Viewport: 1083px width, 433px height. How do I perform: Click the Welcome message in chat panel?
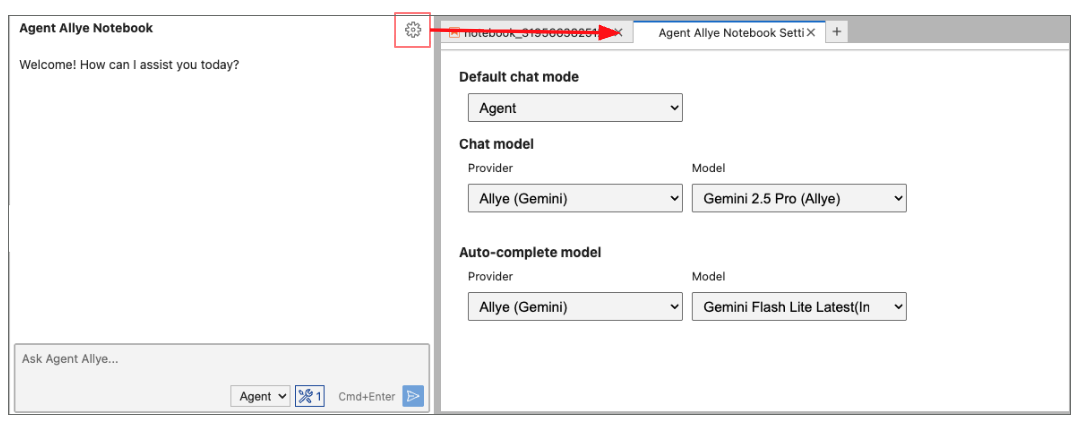[x=129, y=65]
